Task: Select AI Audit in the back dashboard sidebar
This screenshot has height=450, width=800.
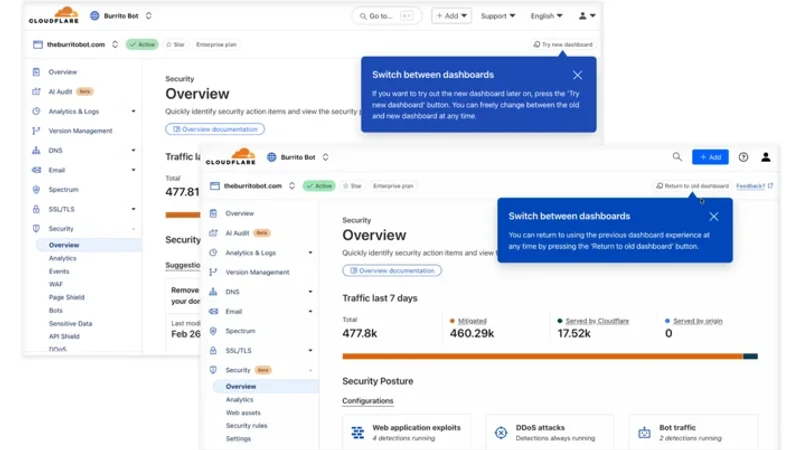Action: (x=60, y=91)
